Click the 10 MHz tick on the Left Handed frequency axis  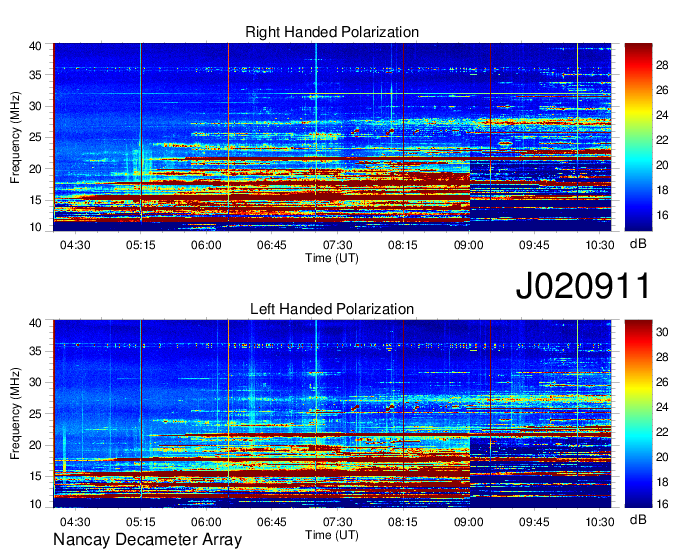point(35,504)
